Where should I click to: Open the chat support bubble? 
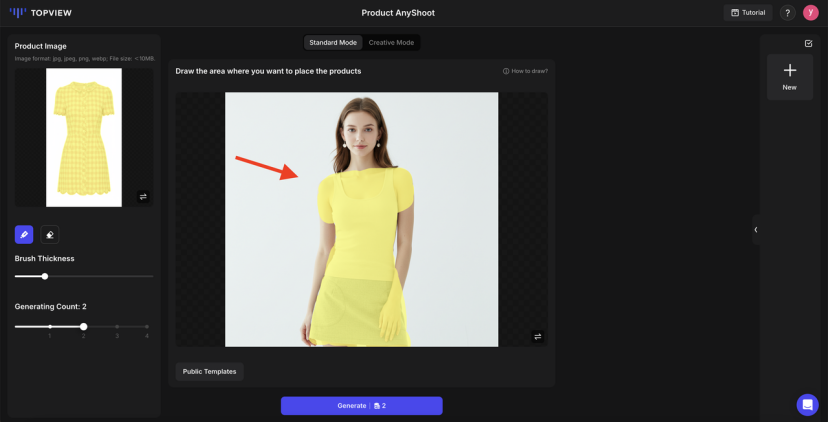807,405
